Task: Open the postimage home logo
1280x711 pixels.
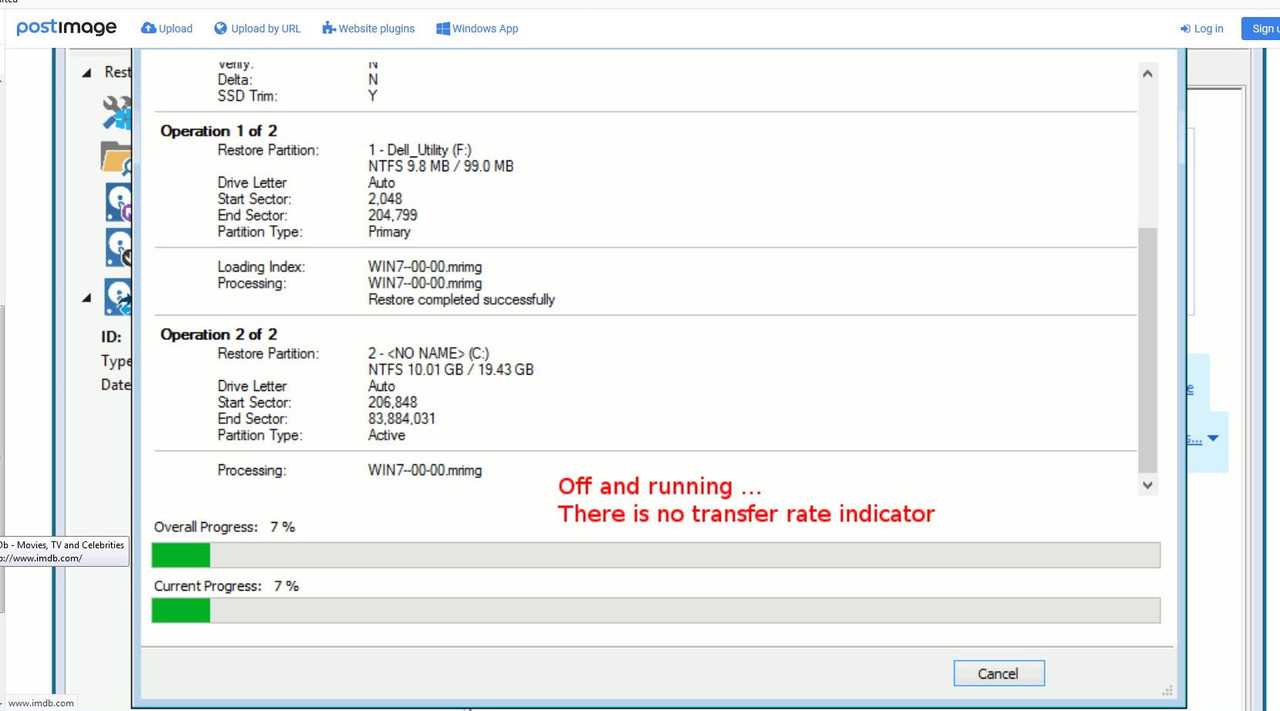Action: click(66, 28)
